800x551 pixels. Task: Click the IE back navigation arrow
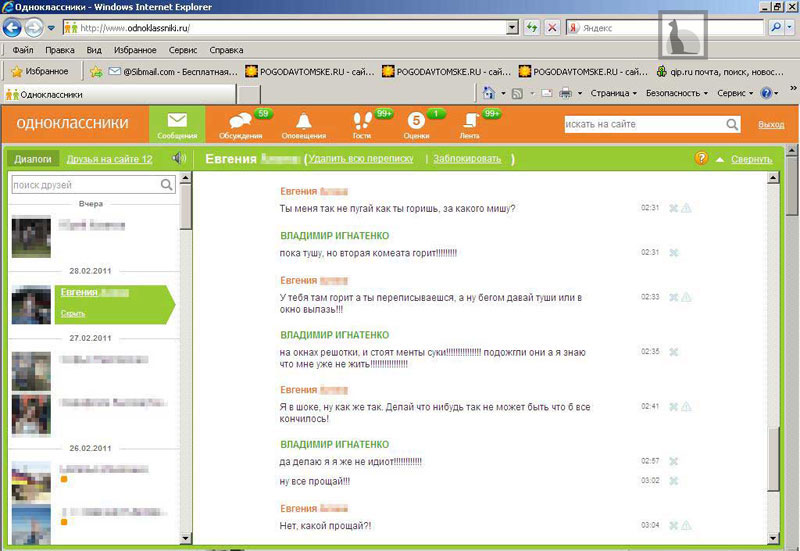tap(12, 28)
